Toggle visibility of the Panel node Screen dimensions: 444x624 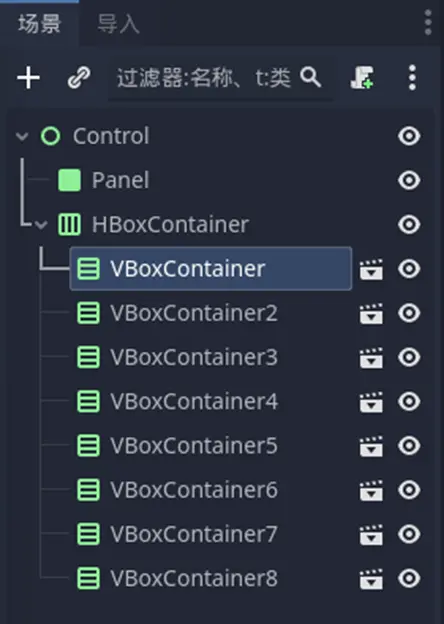(409, 180)
